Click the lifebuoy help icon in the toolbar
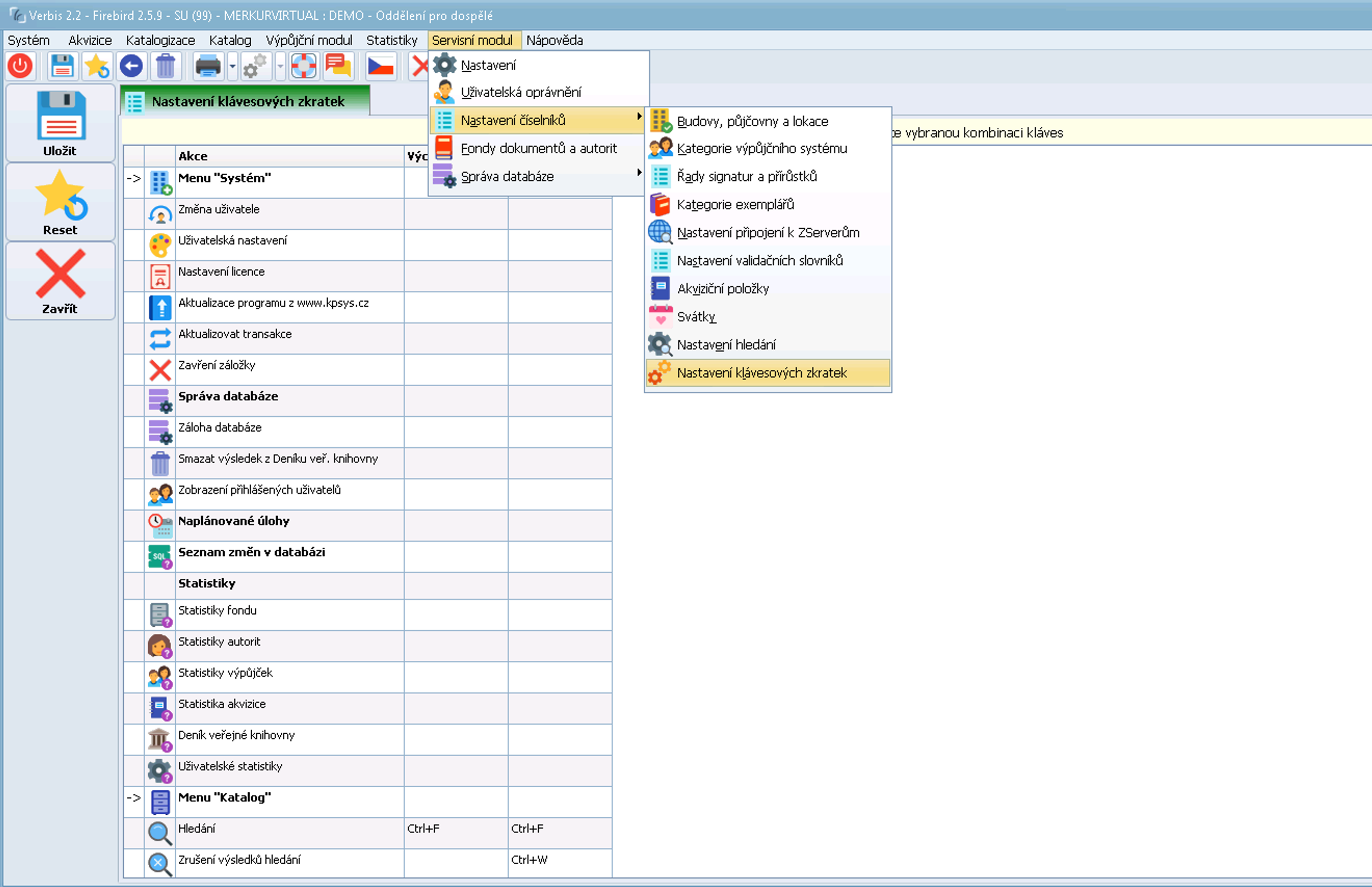The width and height of the screenshot is (1372, 887). tap(304, 66)
